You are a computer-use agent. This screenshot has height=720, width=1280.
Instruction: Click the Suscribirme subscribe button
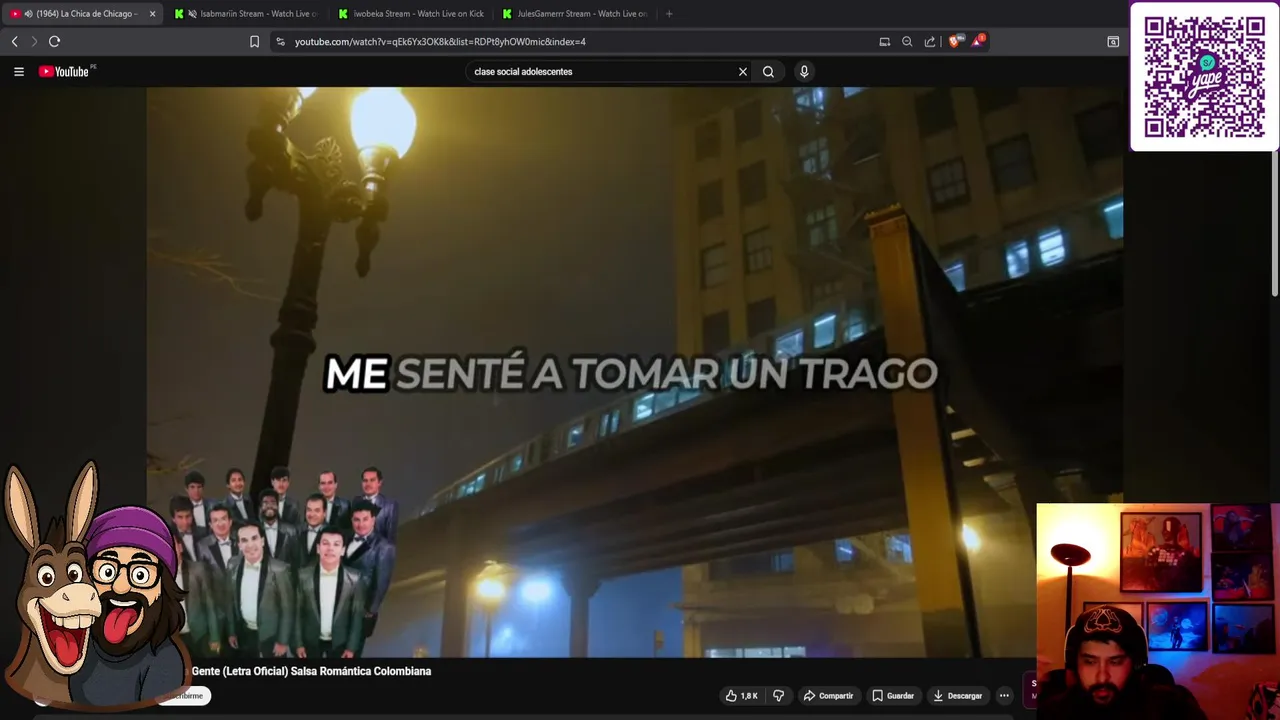click(184, 696)
